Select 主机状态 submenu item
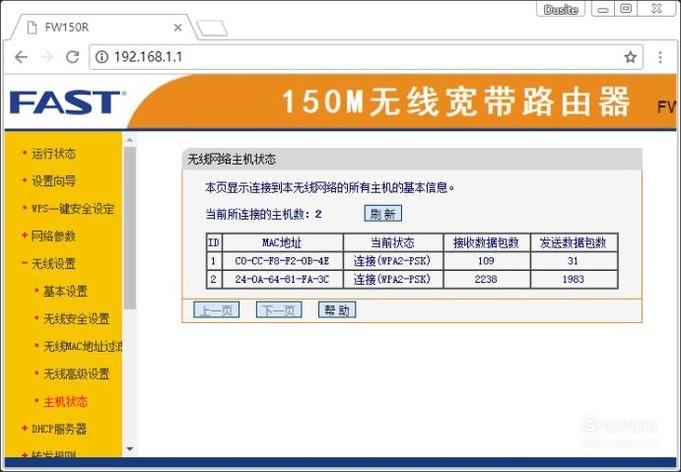This screenshot has width=681, height=472. tap(65, 401)
